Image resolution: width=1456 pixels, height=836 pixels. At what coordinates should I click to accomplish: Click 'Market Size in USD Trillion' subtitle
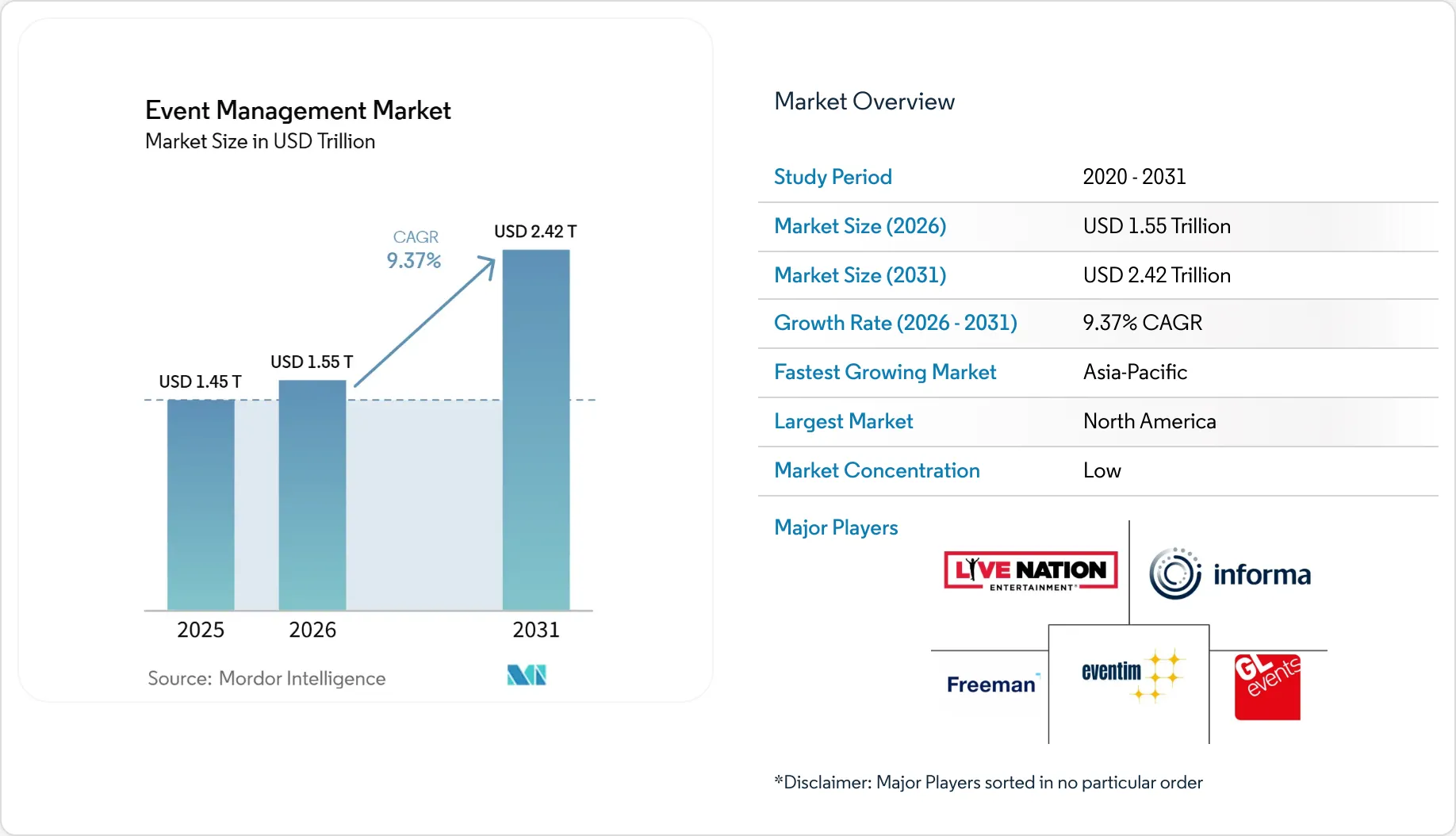[260, 141]
